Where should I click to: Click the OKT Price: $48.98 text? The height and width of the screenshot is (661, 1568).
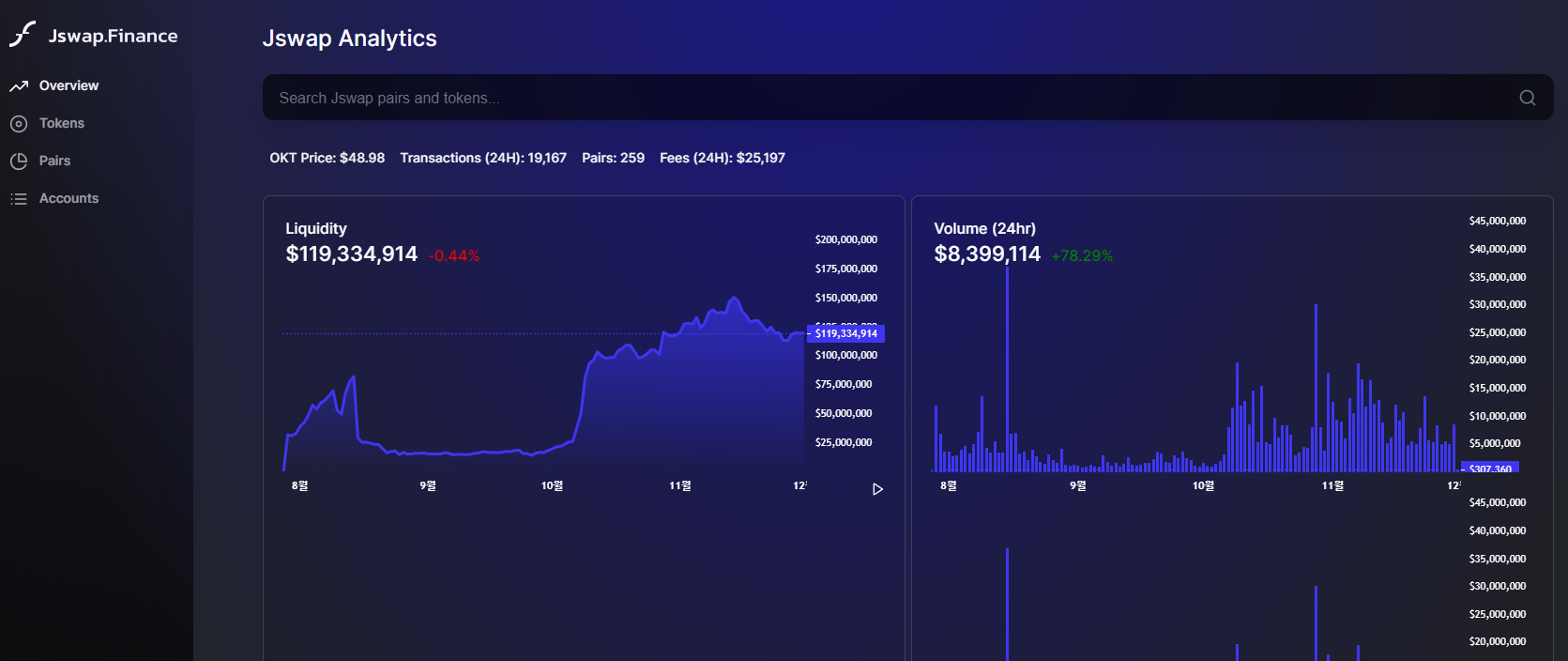click(327, 158)
